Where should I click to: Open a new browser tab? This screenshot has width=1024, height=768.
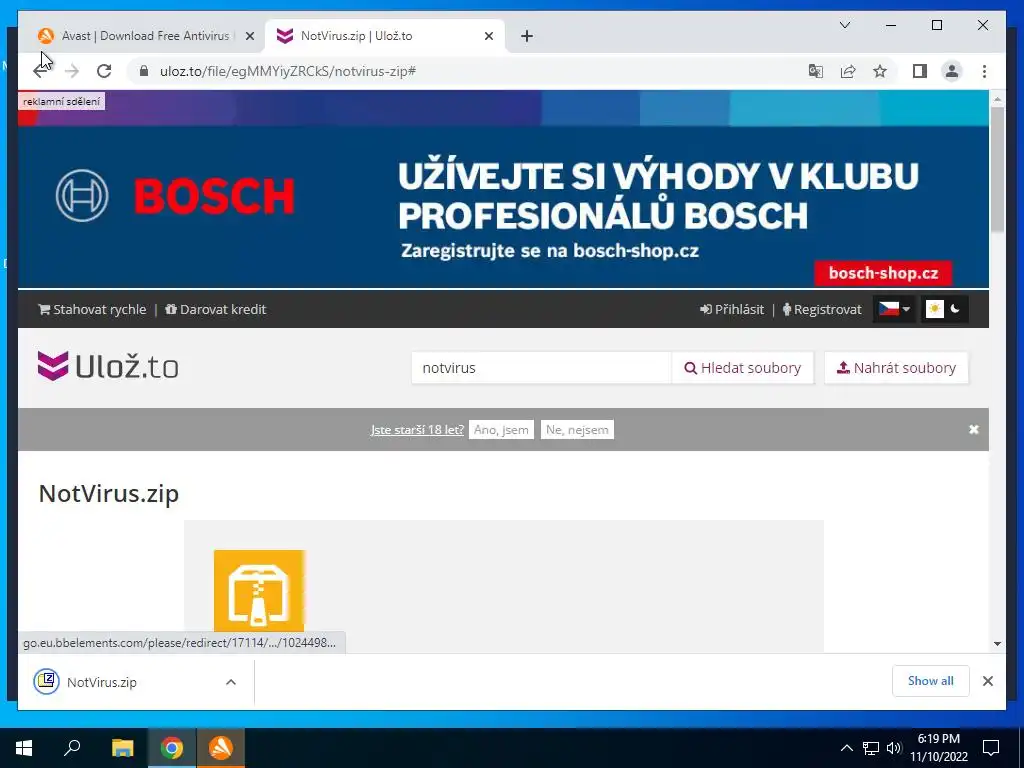pos(527,36)
